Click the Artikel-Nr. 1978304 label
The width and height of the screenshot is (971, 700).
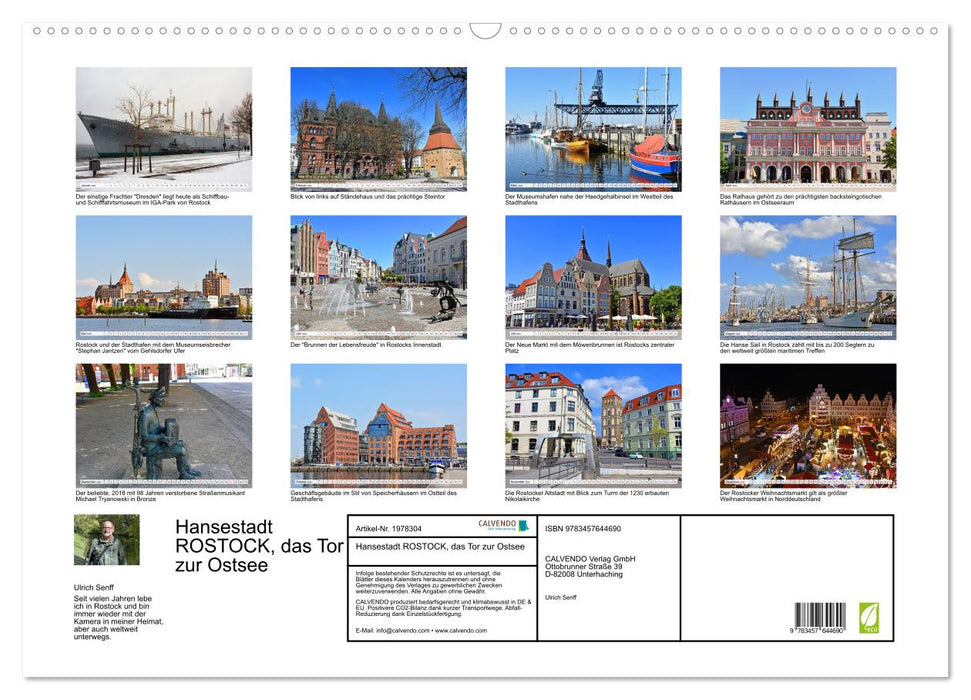tap(388, 527)
